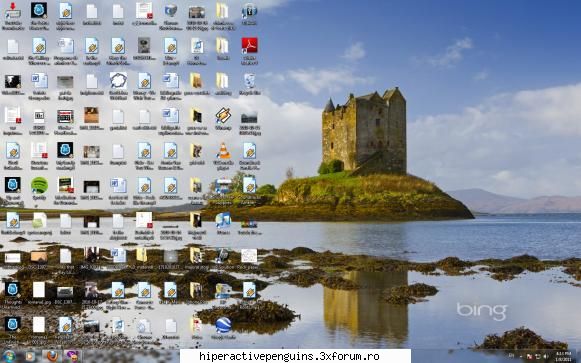Select the orange sunset photo thumbnail

39,256
